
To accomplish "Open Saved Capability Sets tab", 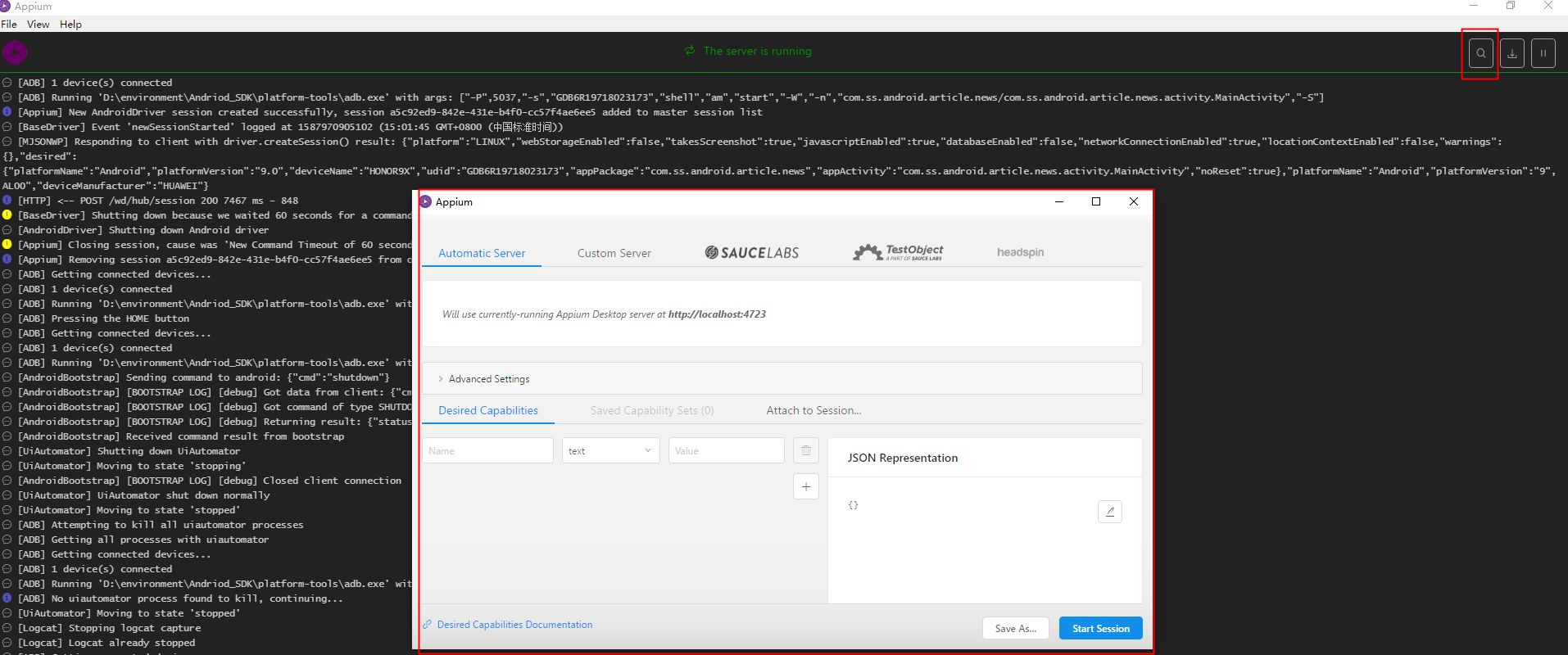I will click(652, 410).
